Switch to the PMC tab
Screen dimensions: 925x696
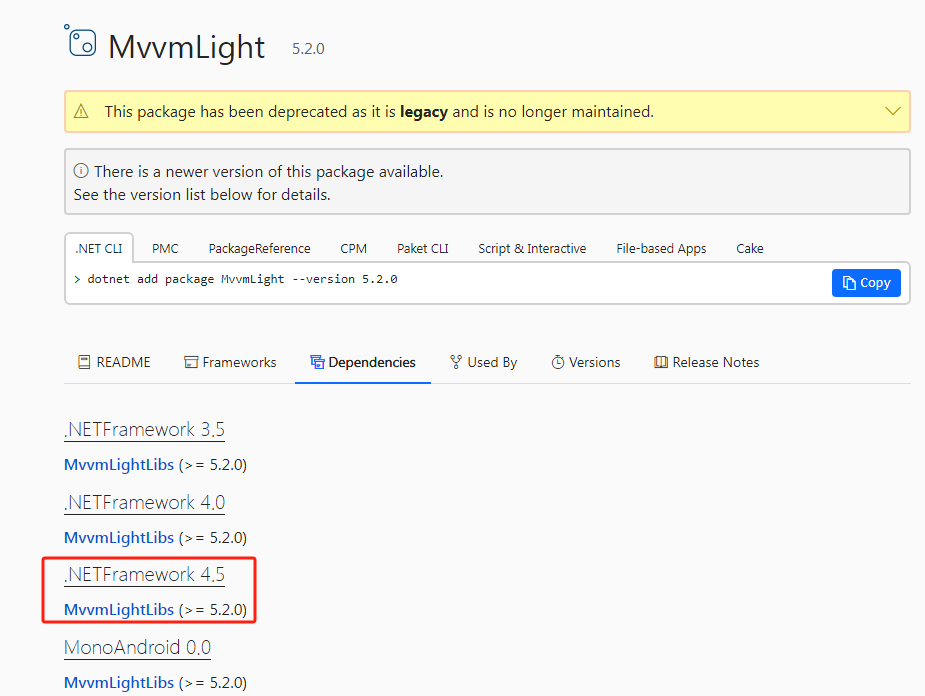coord(165,248)
